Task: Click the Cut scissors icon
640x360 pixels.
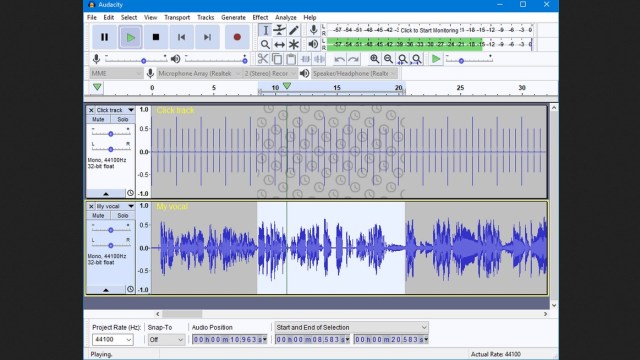Action: point(262,59)
